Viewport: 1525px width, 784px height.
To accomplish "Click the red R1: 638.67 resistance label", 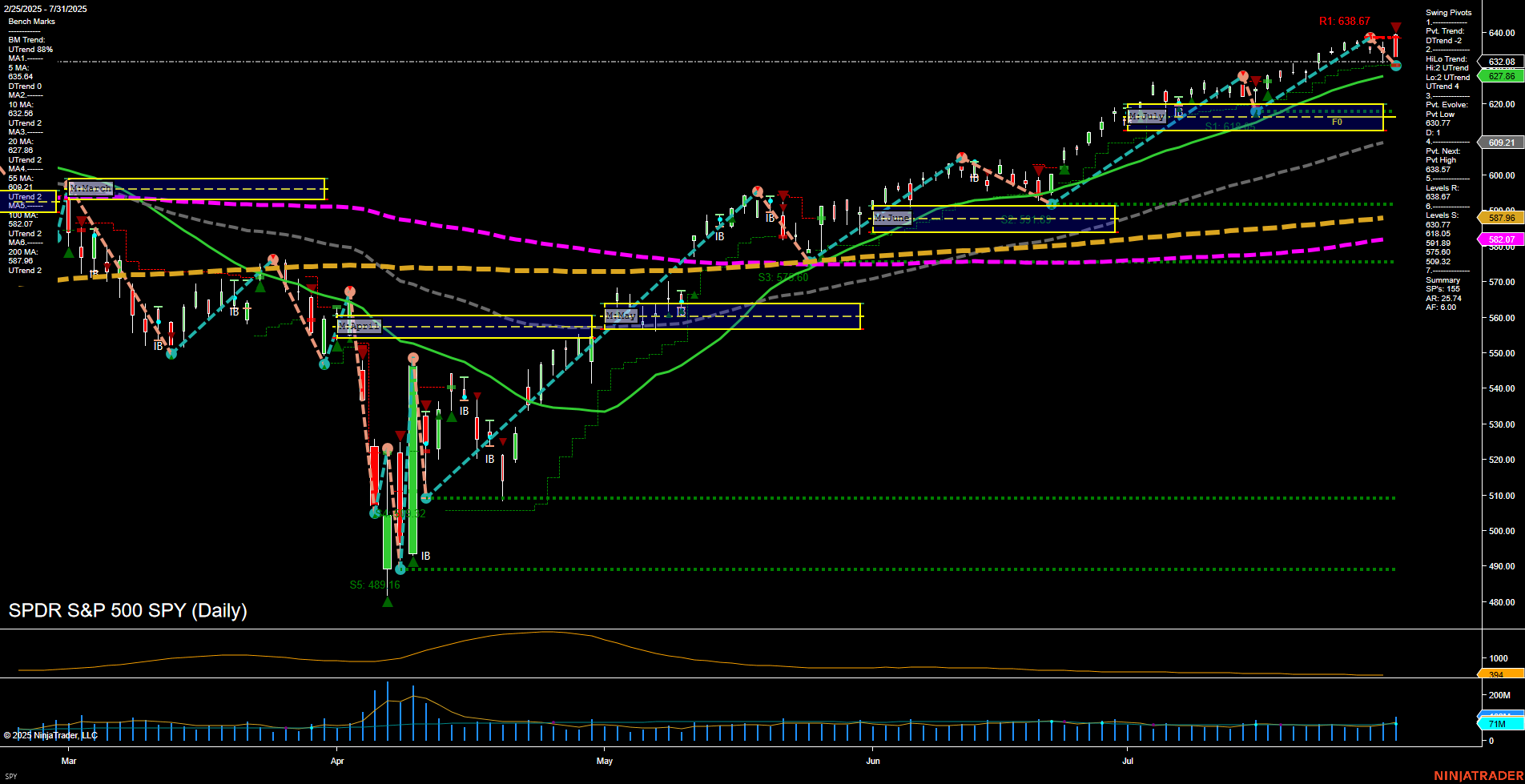I will (x=1345, y=22).
